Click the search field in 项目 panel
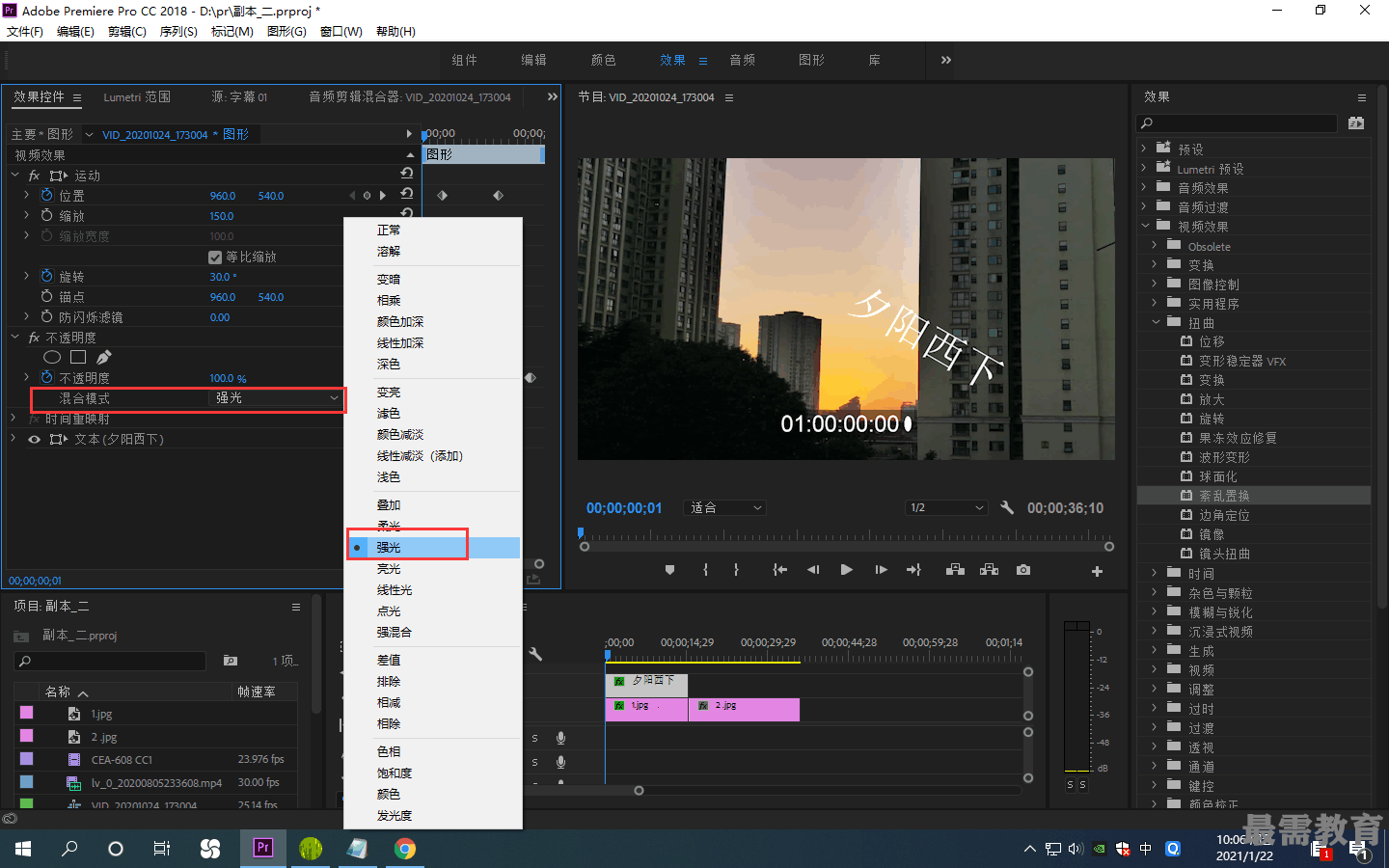The width and height of the screenshot is (1389, 868). [x=110, y=661]
